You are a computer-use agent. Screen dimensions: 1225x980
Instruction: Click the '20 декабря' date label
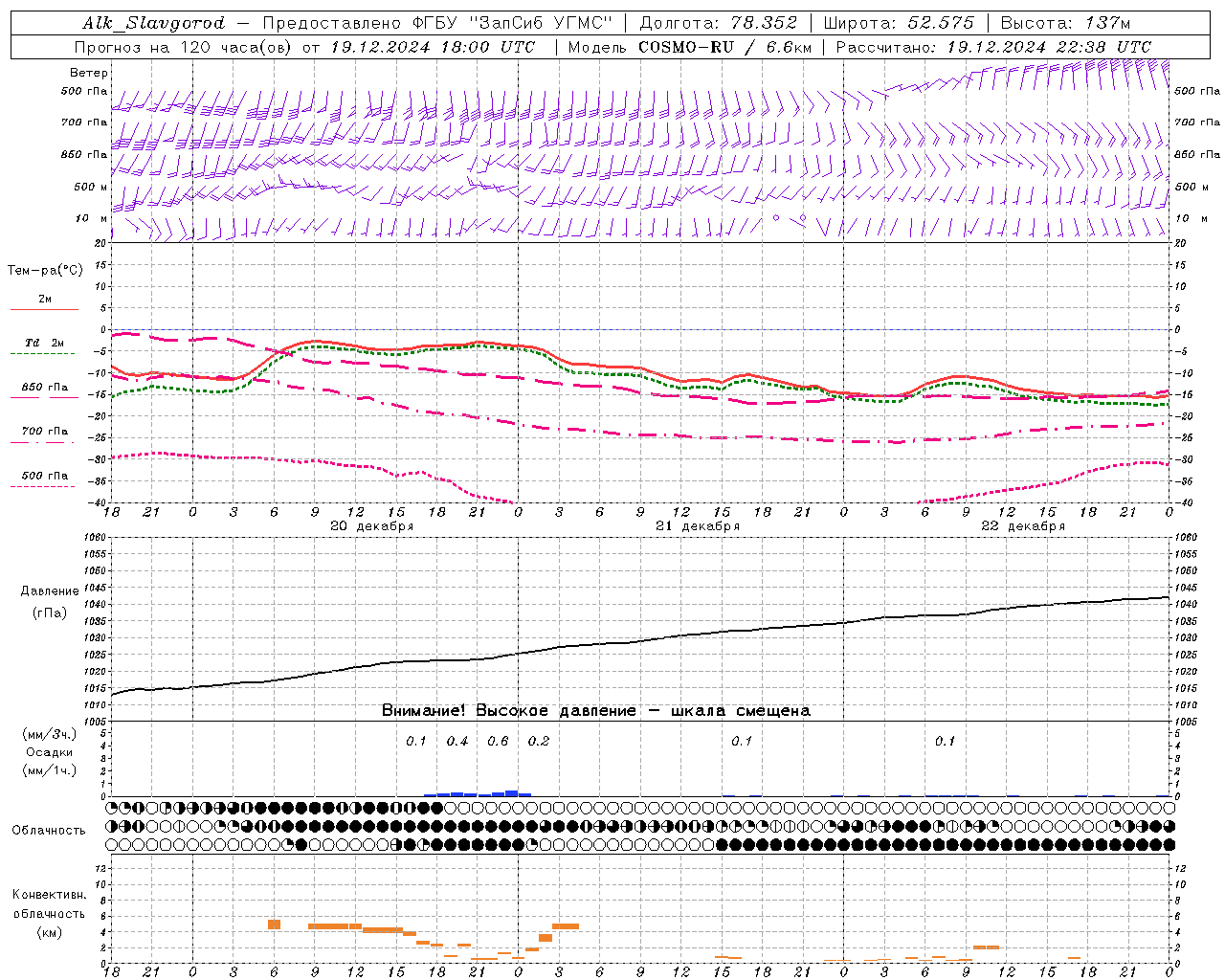point(371,526)
